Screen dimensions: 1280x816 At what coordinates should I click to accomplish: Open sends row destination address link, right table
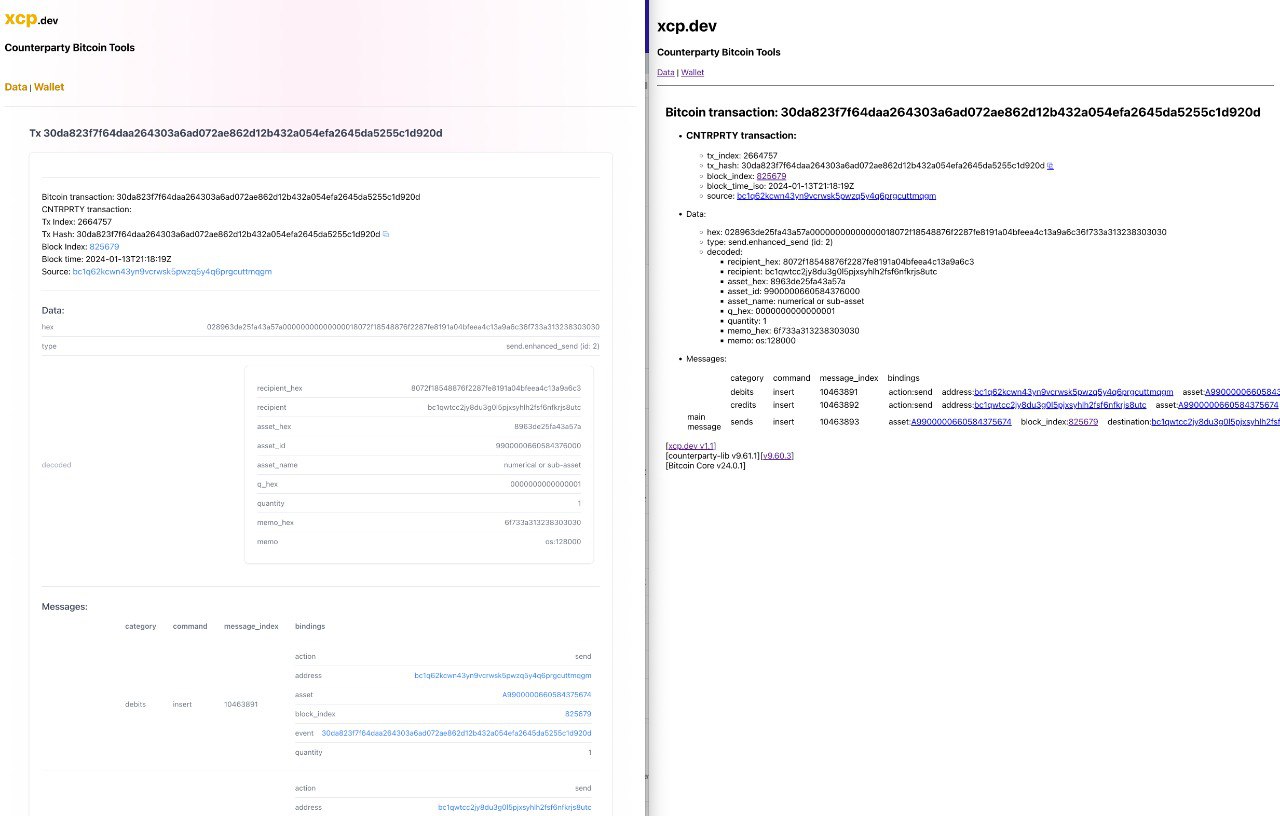pyautogui.click(x=1215, y=422)
